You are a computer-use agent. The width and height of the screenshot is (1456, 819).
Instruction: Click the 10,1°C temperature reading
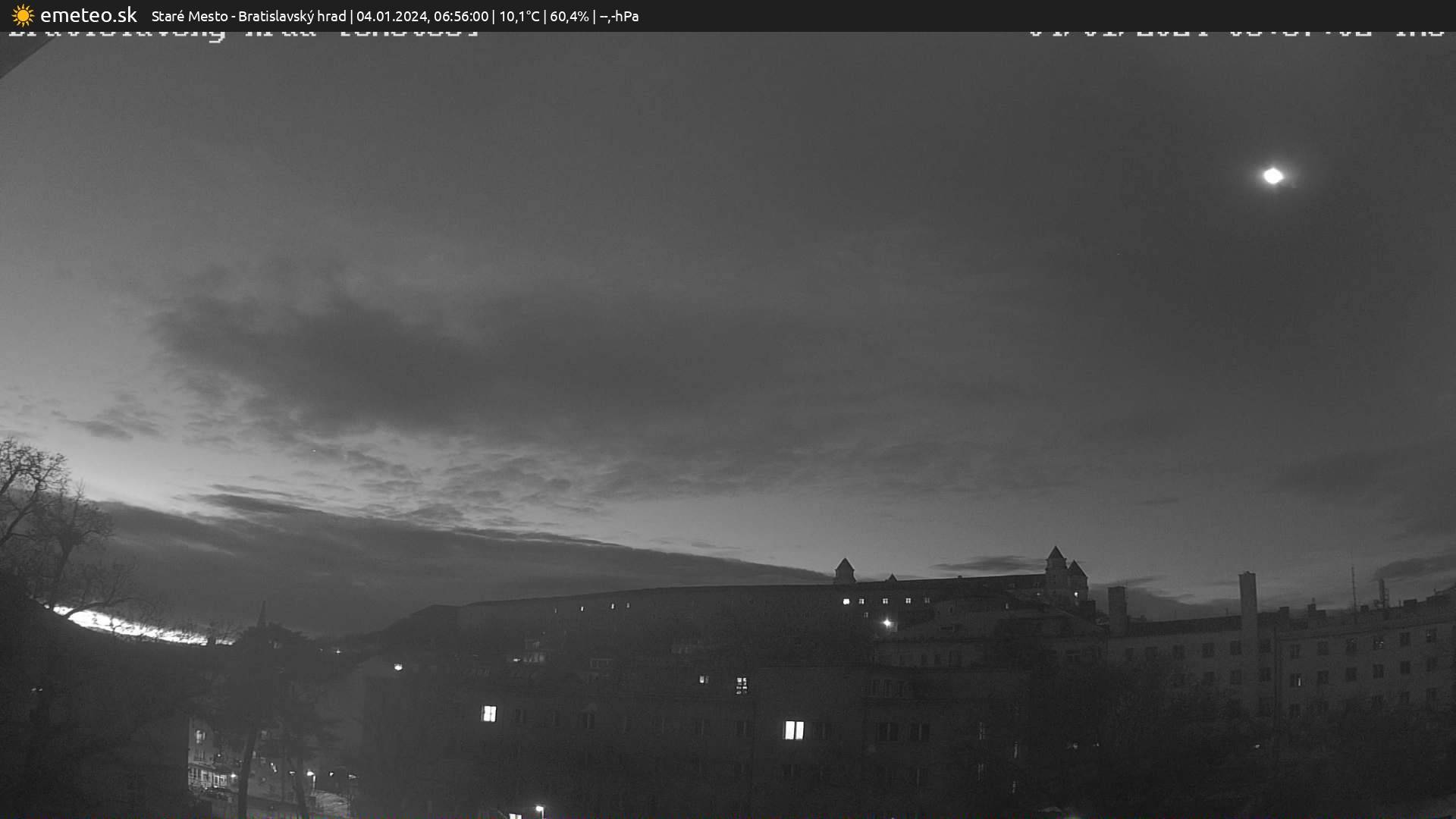519,16
